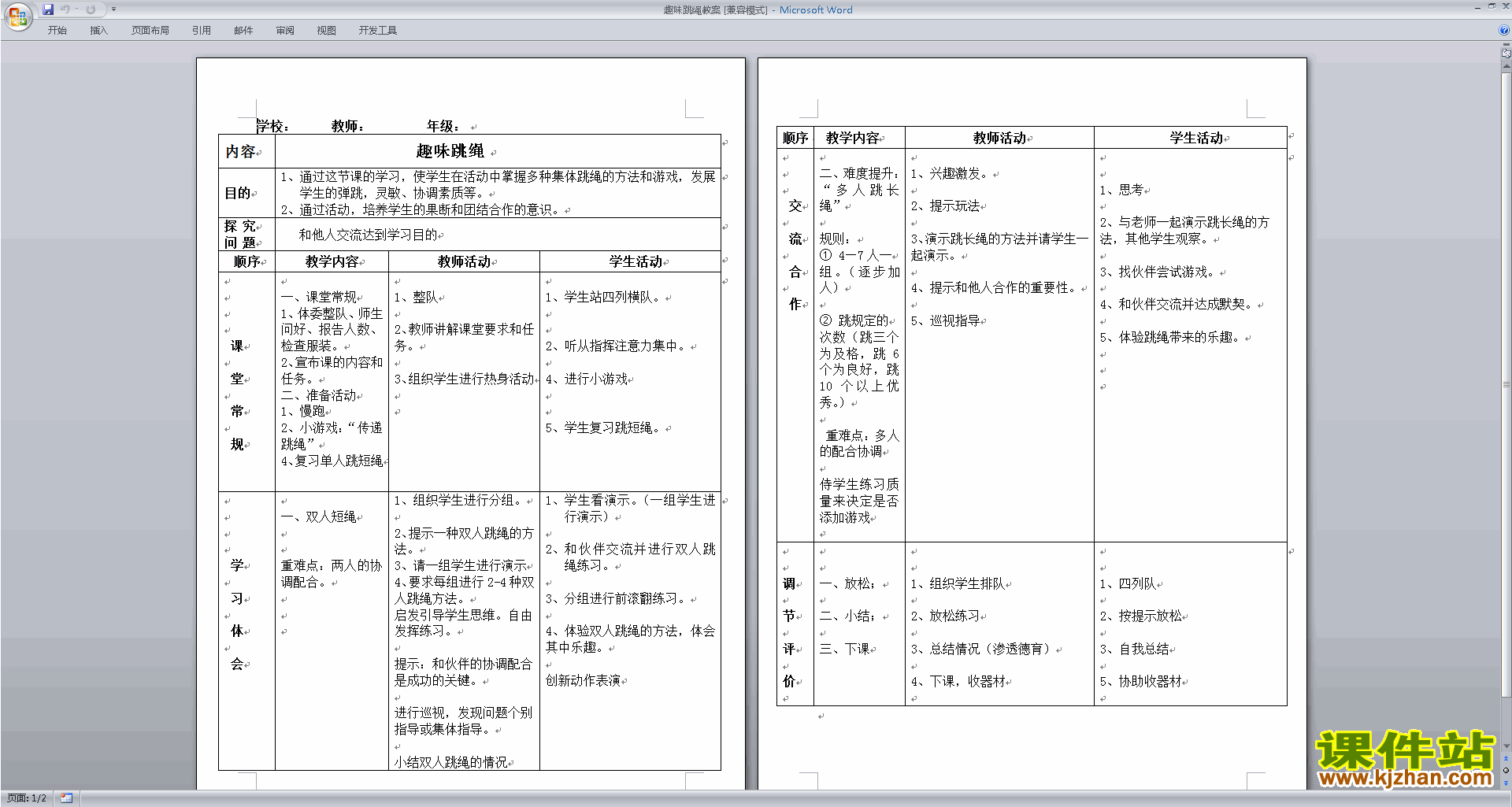Click the 教学内容 header on page two
Viewport: 1512px width, 807px height.
(853, 138)
